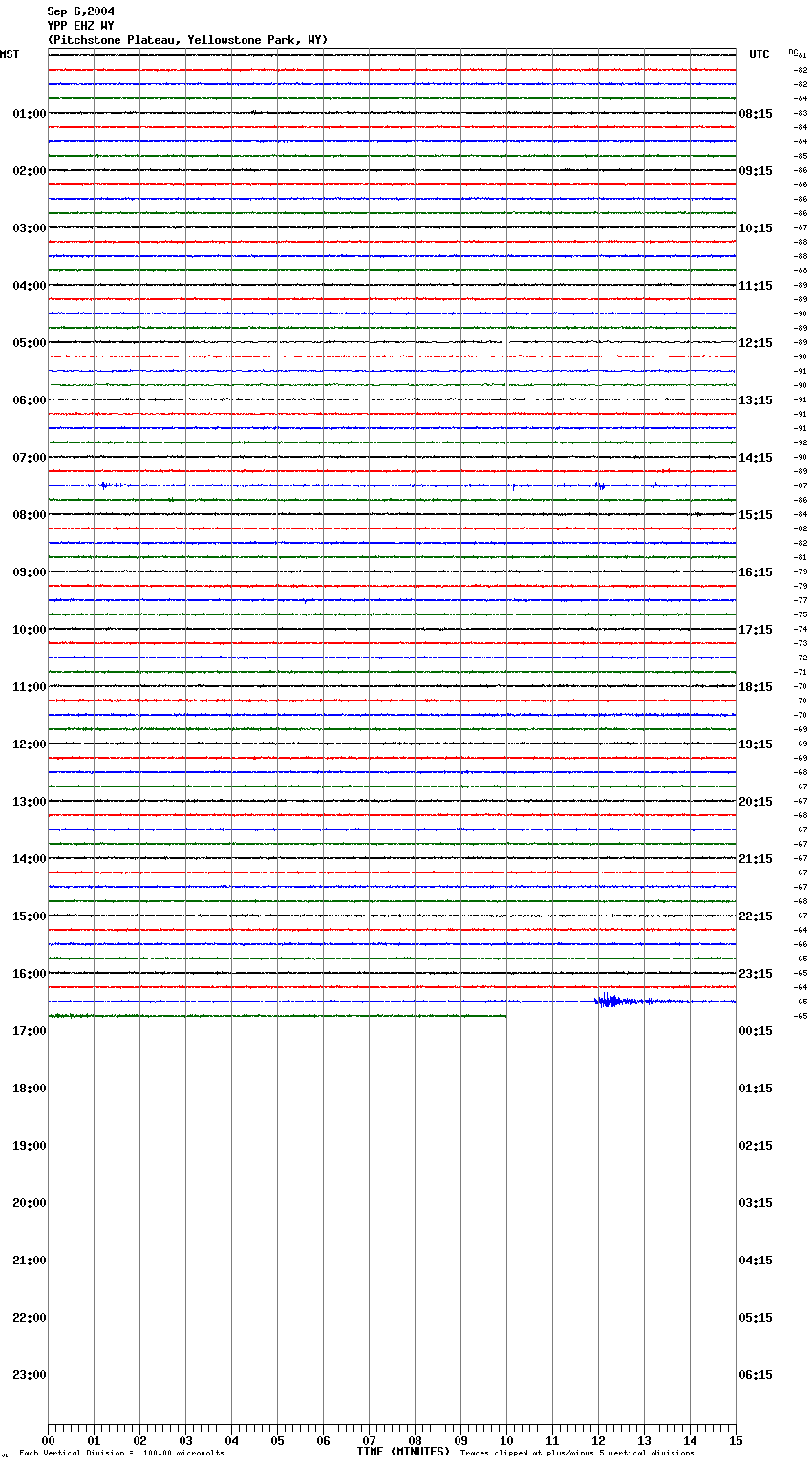Click the 23:00 MST hour label
This screenshot has height=1466, width=812.
pos(30,1375)
